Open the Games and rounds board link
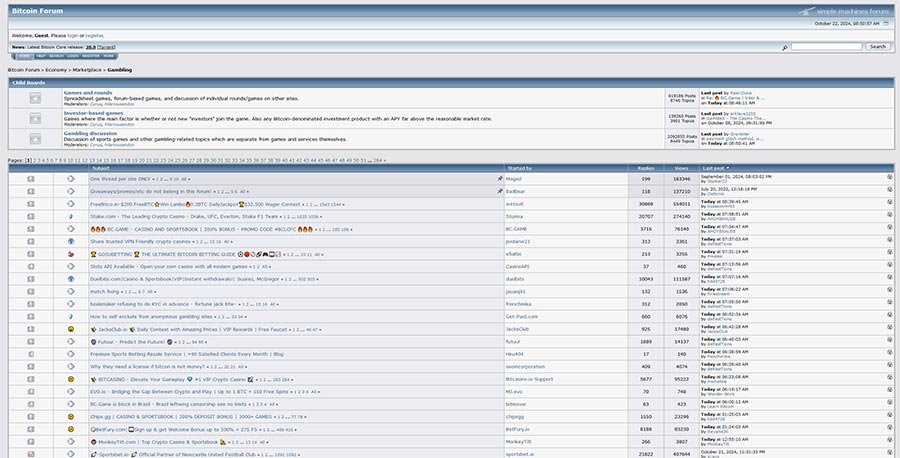Image resolution: width=900 pixels, height=458 pixels. (x=88, y=92)
